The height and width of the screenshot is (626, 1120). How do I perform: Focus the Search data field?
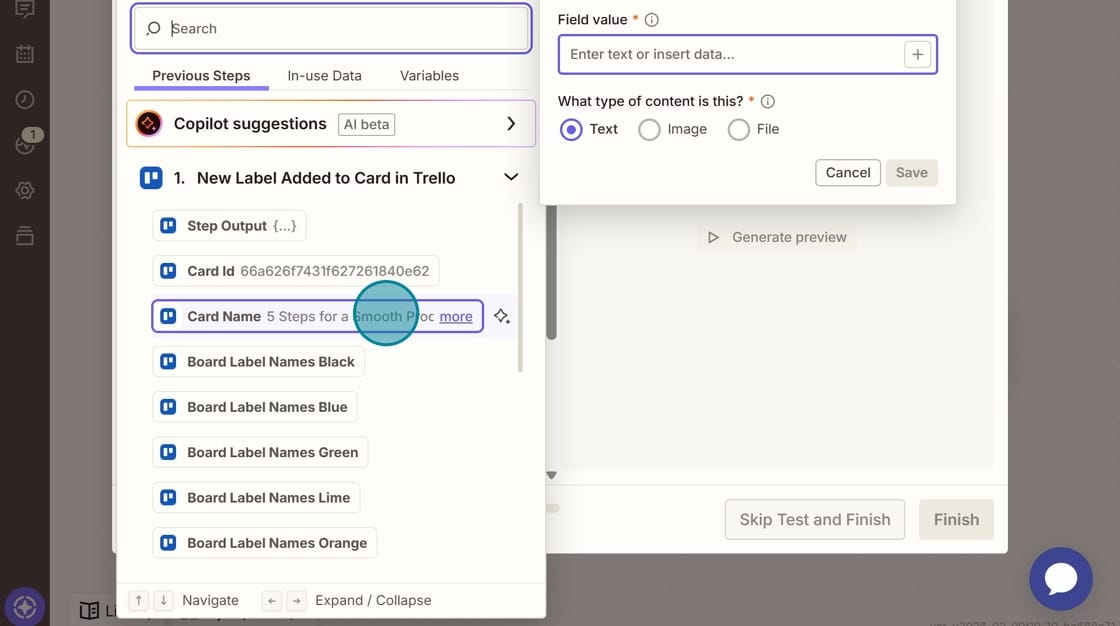pyautogui.click(x=331, y=29)
